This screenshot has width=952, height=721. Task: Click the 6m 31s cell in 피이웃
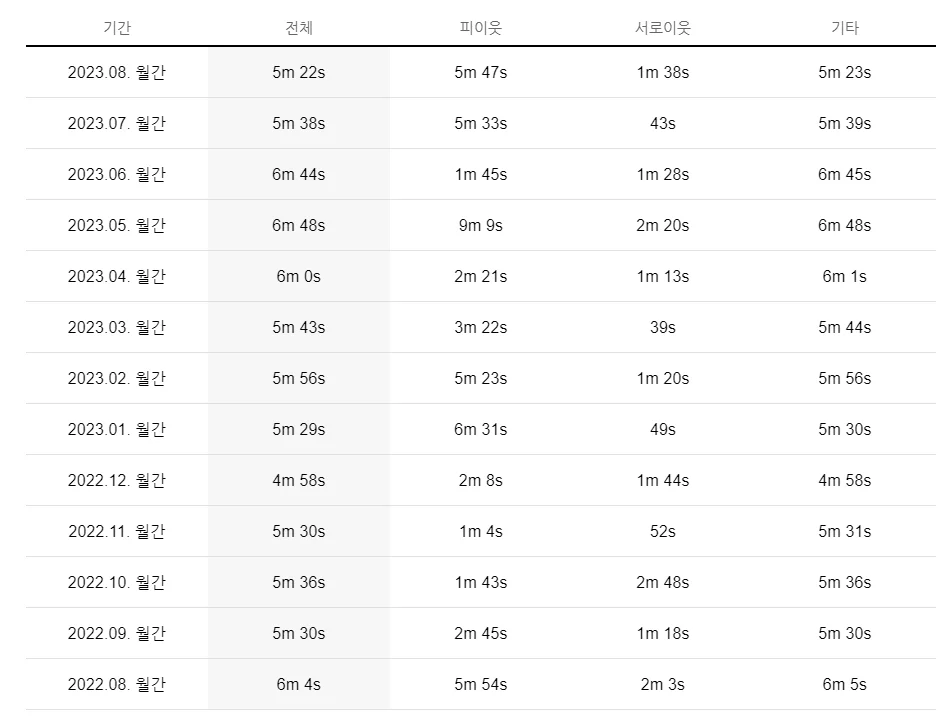[x=480, y=429]
